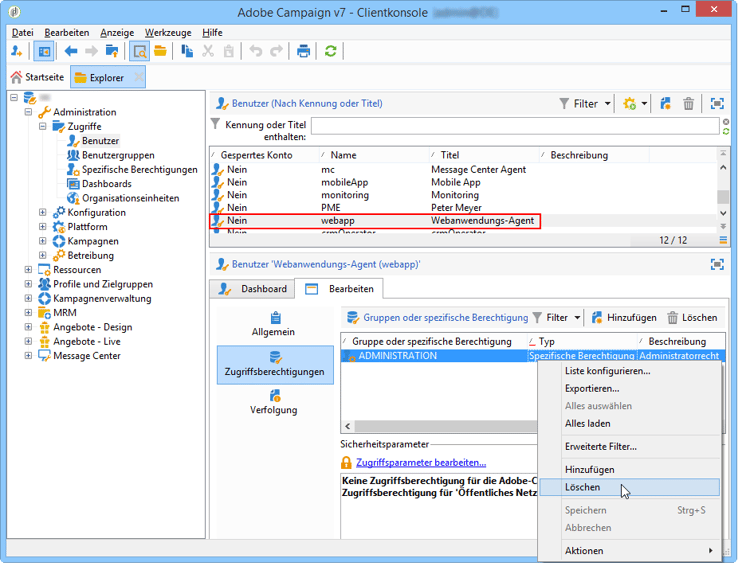Screen dimensions: 750x574
Task: Click the Kennung oder Titel search field
Action: (x=515, y=126)
